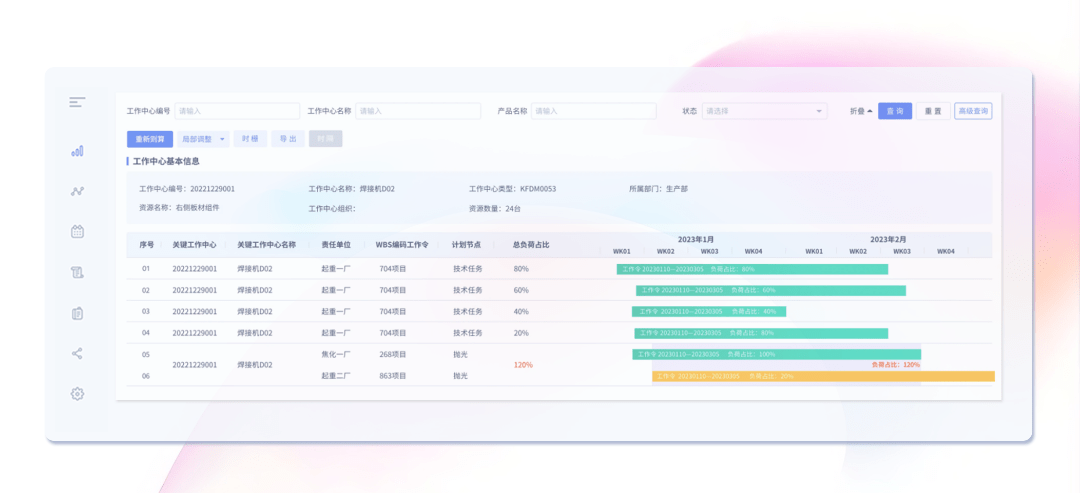This screenshot has height=493, width=1080.
Task: Click 资源名称: 右侧板材组件 info text
Action: (x=179, y=207)
